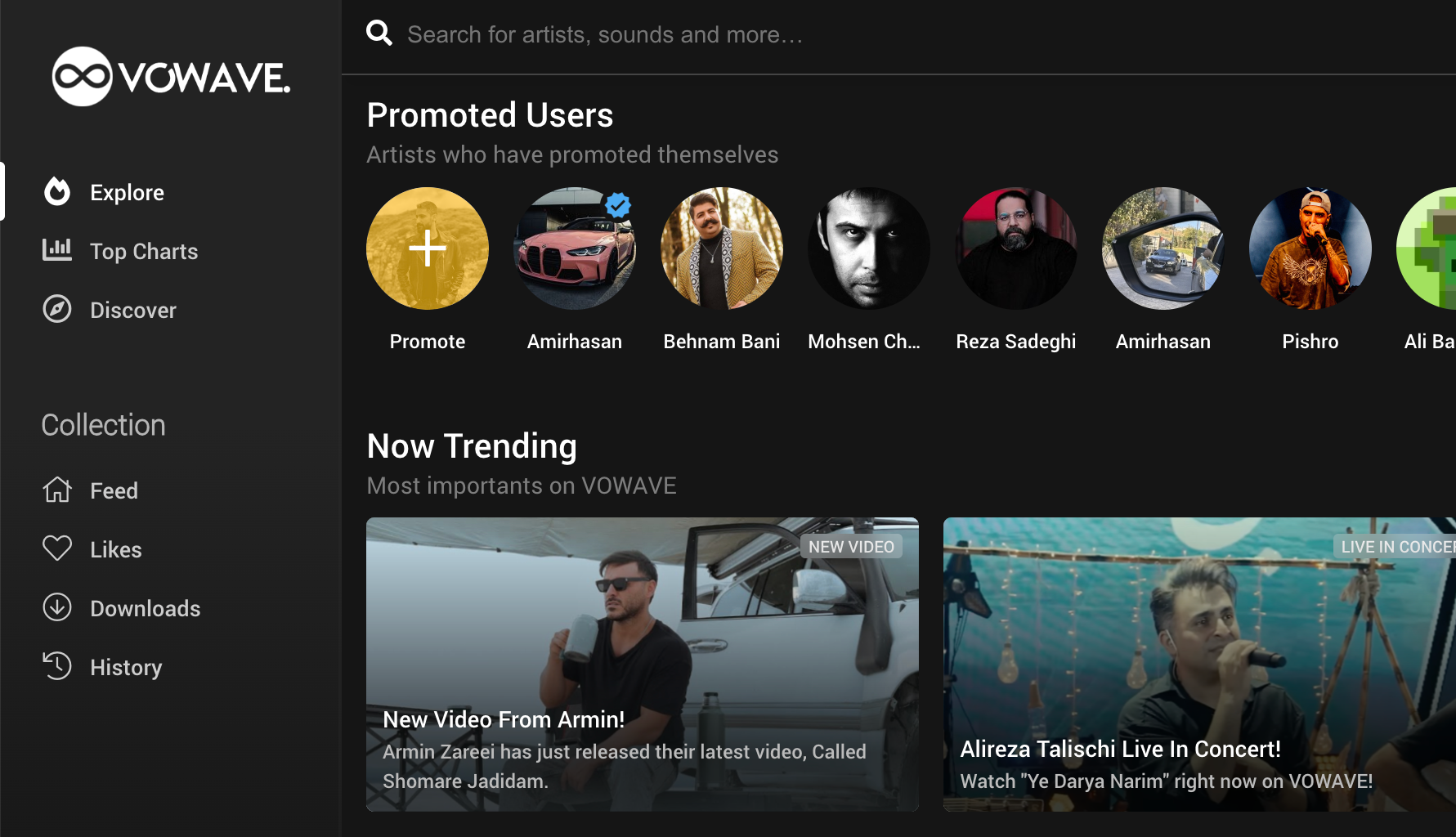Select Mohsen Ch... artist avatar
The height and width of the screenshot is (837, 1456).
coord(869,248)
